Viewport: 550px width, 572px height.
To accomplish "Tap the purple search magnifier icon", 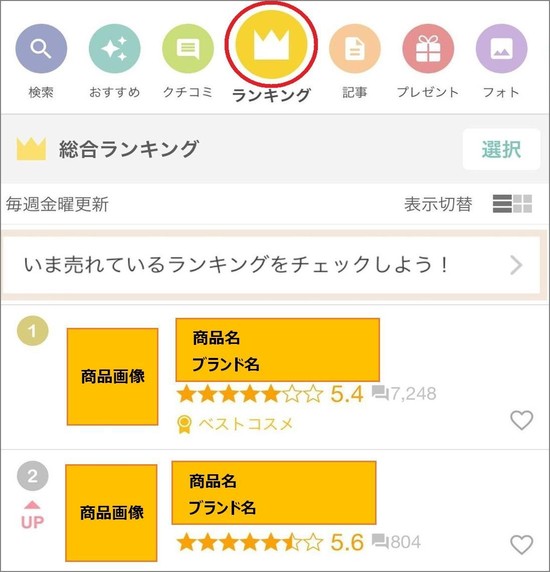I will (x=41, y=49).
